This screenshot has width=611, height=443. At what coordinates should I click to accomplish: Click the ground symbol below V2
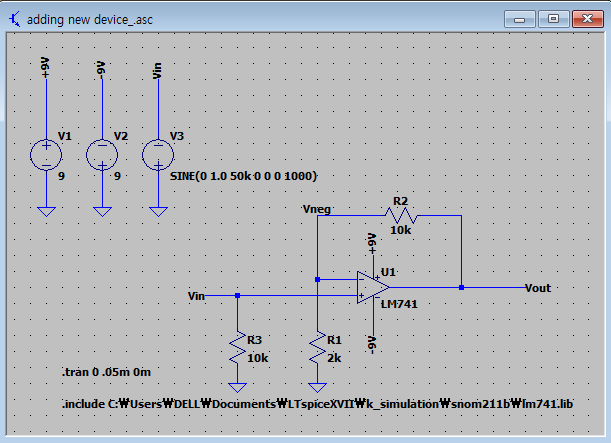102,212
